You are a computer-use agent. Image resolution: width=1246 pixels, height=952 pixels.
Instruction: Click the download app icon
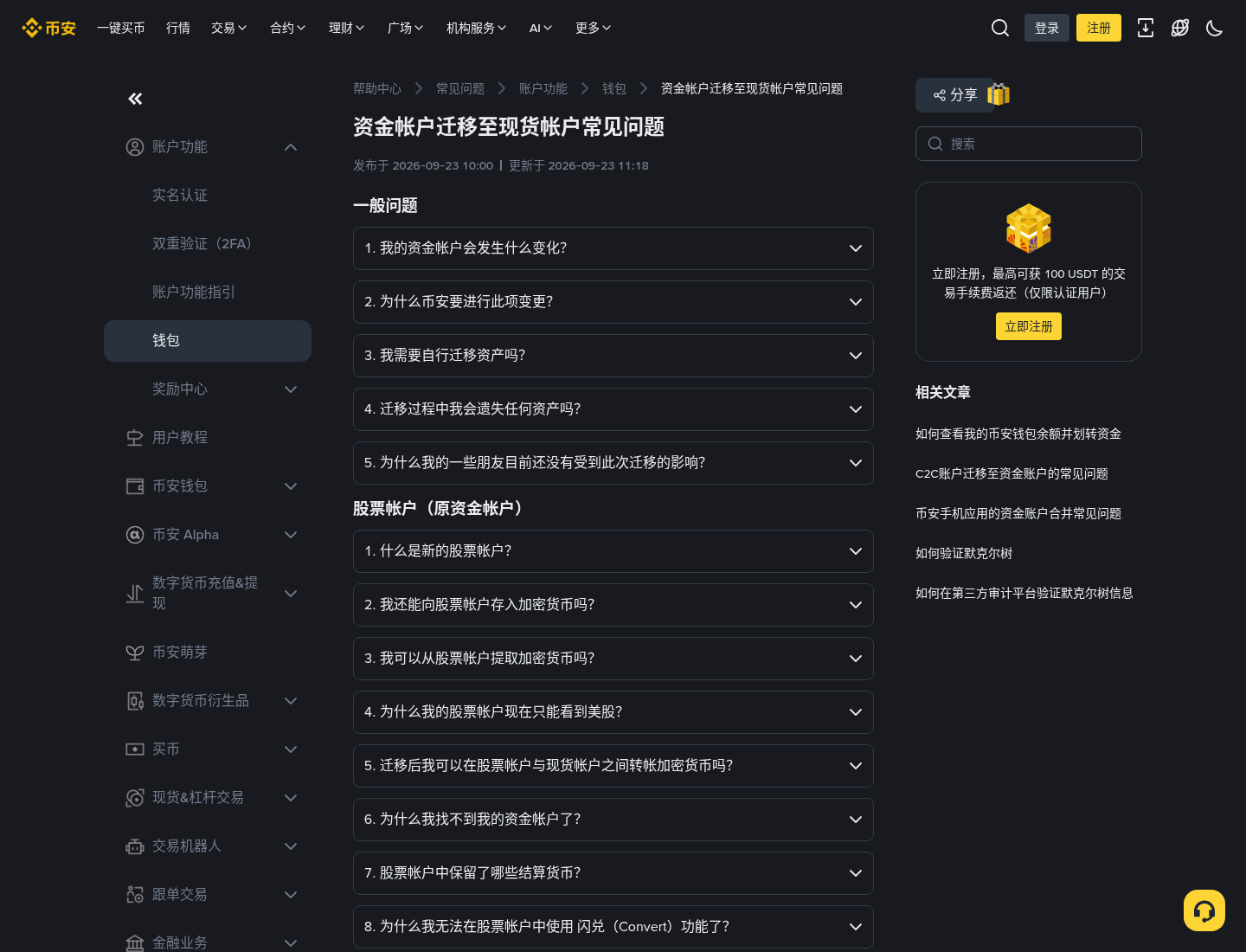[1146, 28]
